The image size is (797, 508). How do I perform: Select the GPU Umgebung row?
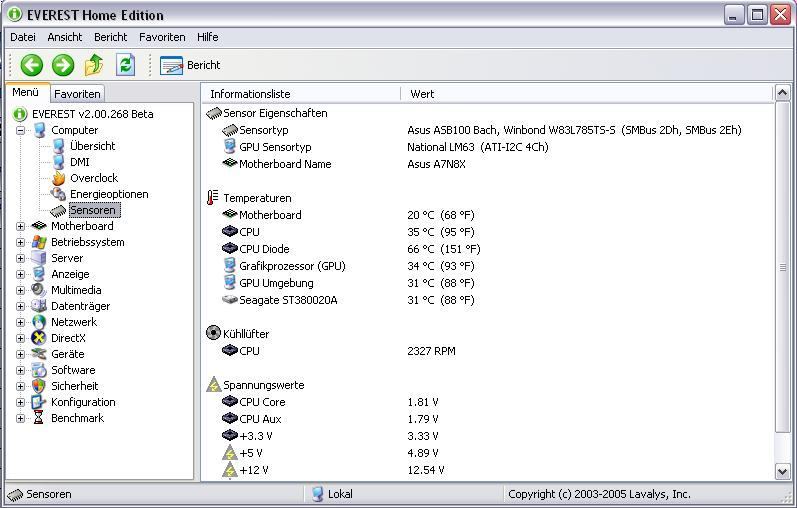tap(488, 283)
